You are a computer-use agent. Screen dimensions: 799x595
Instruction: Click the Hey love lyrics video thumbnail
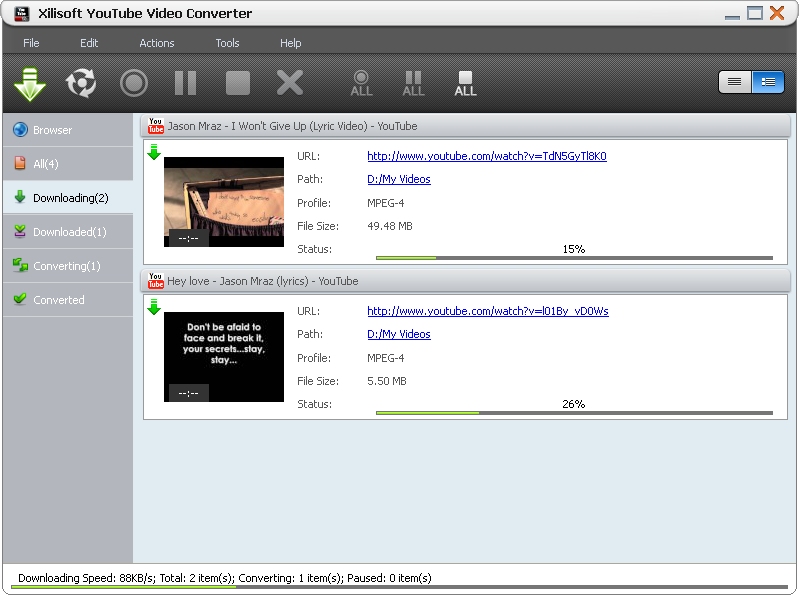pyautogui.click(x=224, y=357)
